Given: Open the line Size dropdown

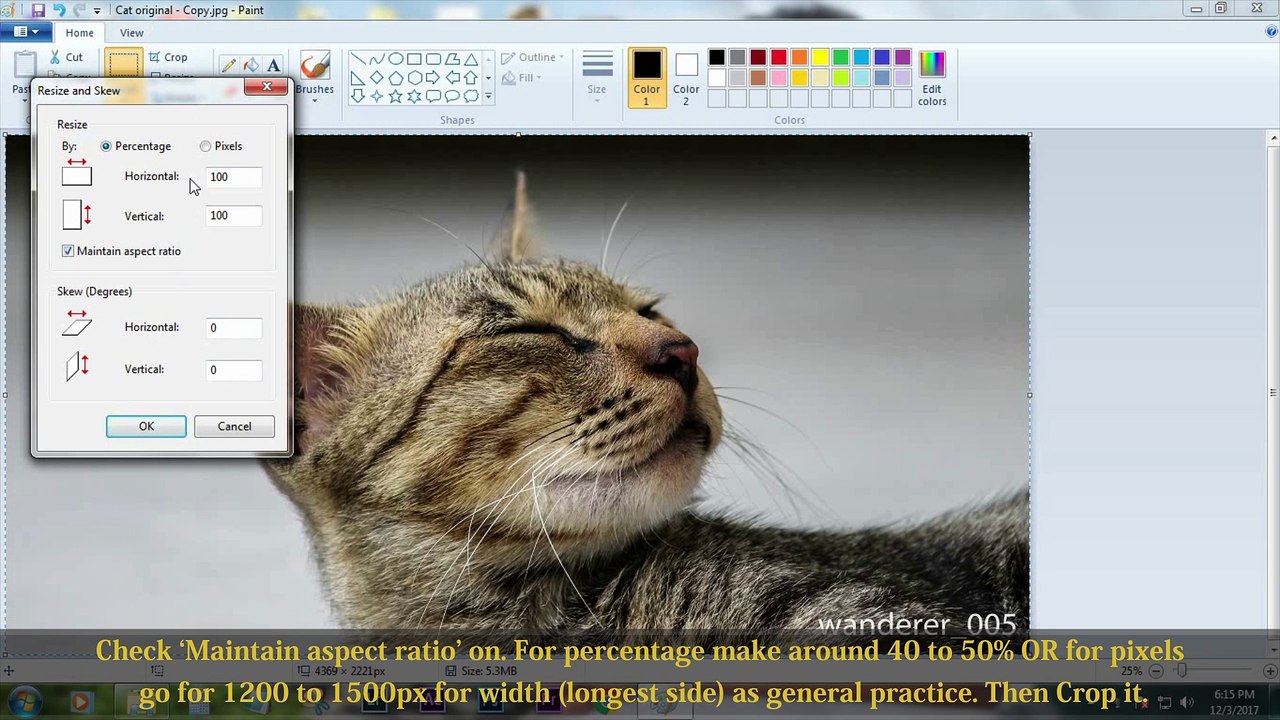Looking at the screenshot, I should (597, 75).
